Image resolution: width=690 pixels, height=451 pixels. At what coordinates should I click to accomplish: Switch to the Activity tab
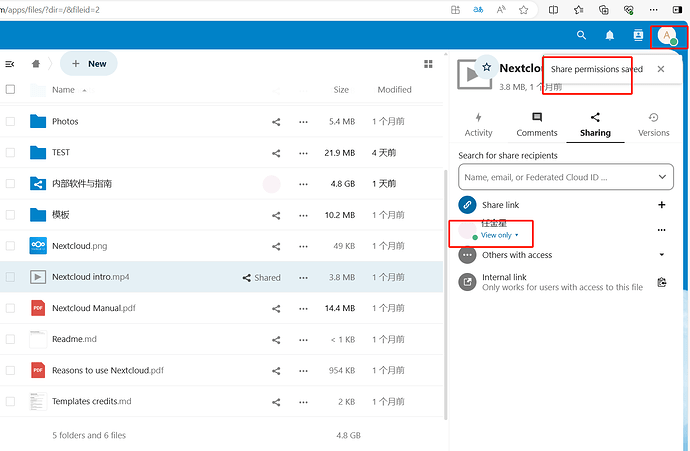coord(478,125)
